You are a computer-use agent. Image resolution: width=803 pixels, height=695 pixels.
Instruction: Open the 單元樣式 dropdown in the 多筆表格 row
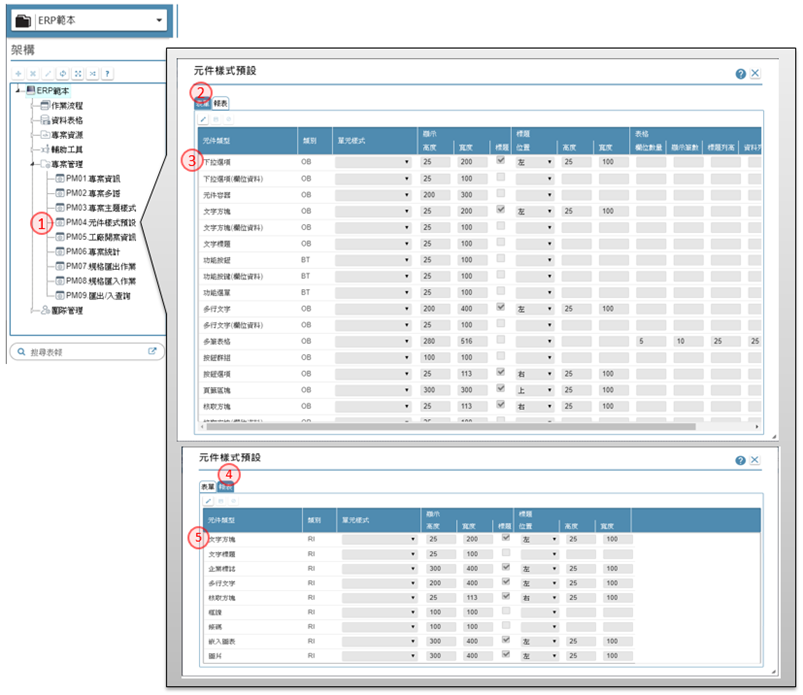click(x=373, y=342)
